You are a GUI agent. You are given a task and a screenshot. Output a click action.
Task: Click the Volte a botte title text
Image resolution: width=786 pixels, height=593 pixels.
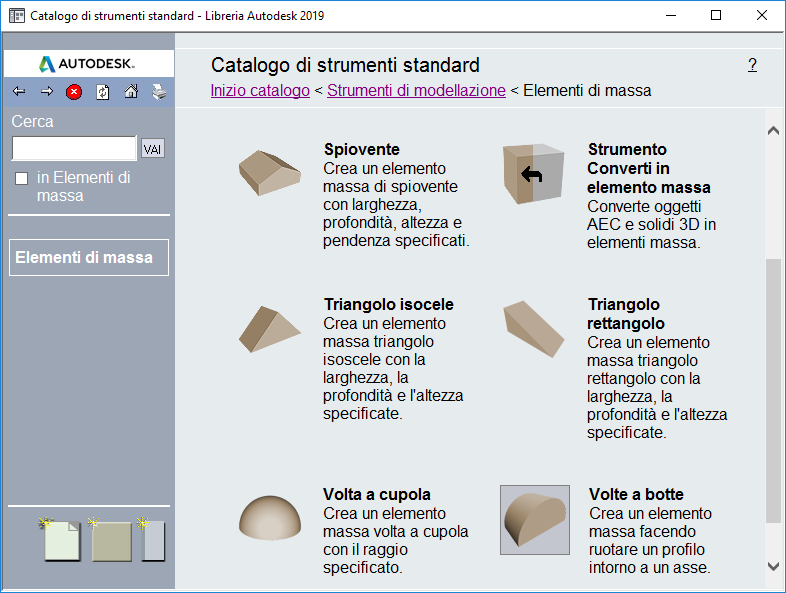[x=636, y=494]
